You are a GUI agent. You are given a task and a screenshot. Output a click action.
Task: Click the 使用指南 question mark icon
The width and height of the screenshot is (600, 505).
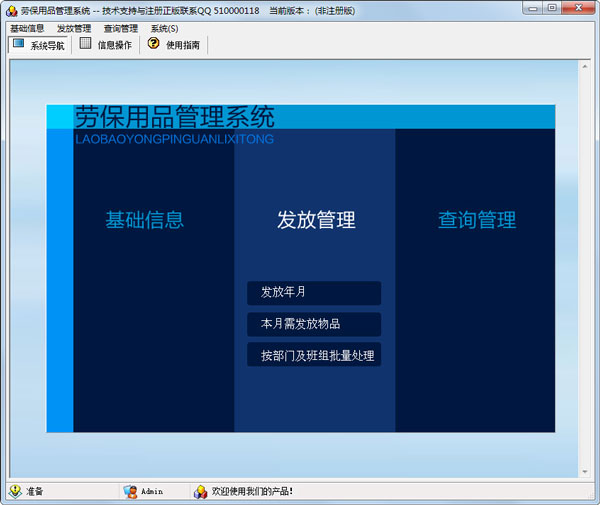coord(153,44)
